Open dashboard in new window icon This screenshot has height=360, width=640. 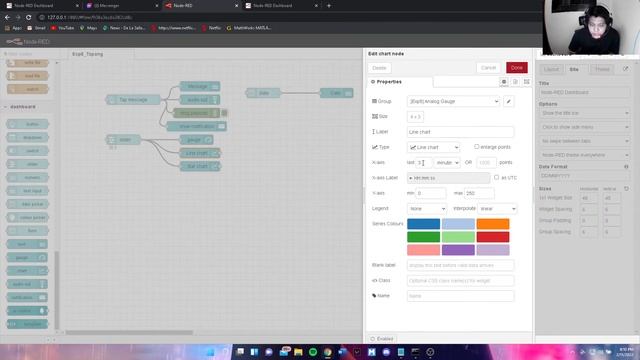(625, 69)
